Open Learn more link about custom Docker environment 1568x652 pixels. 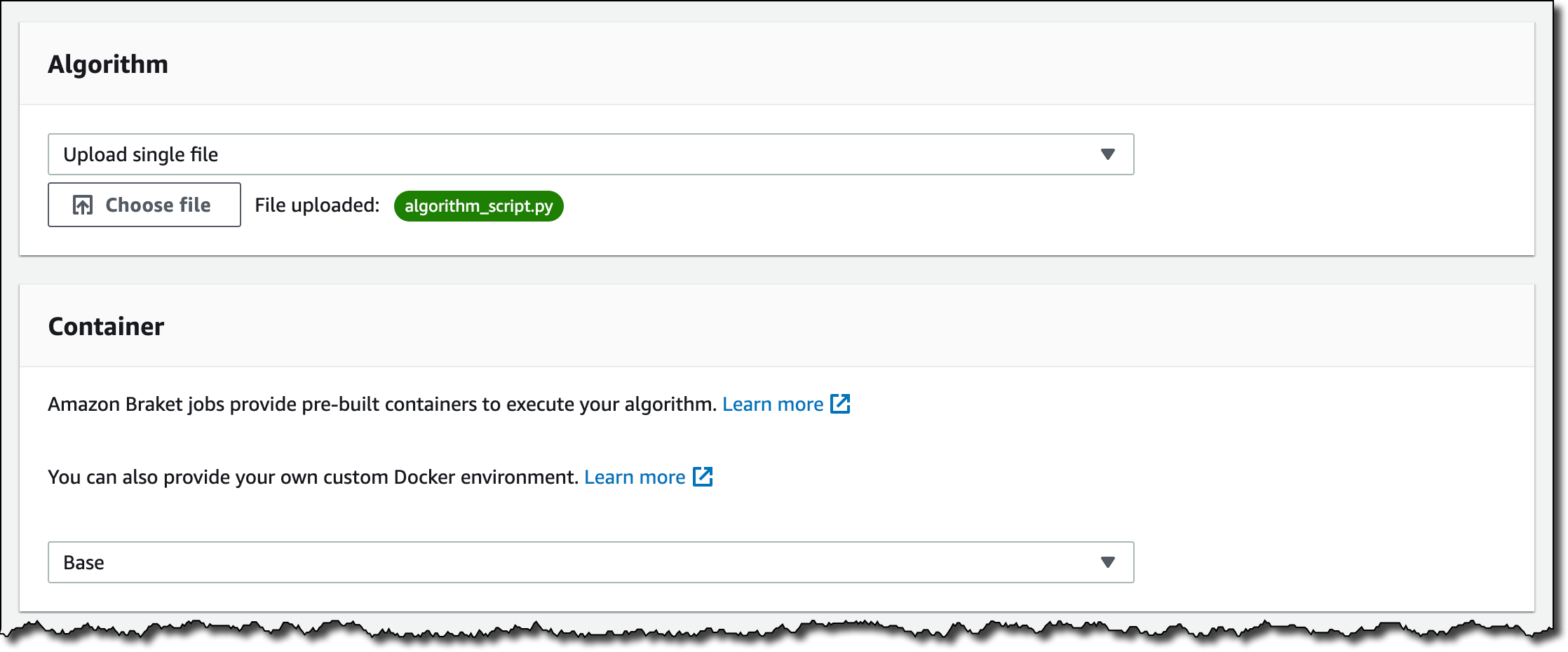tap(635, 477)
